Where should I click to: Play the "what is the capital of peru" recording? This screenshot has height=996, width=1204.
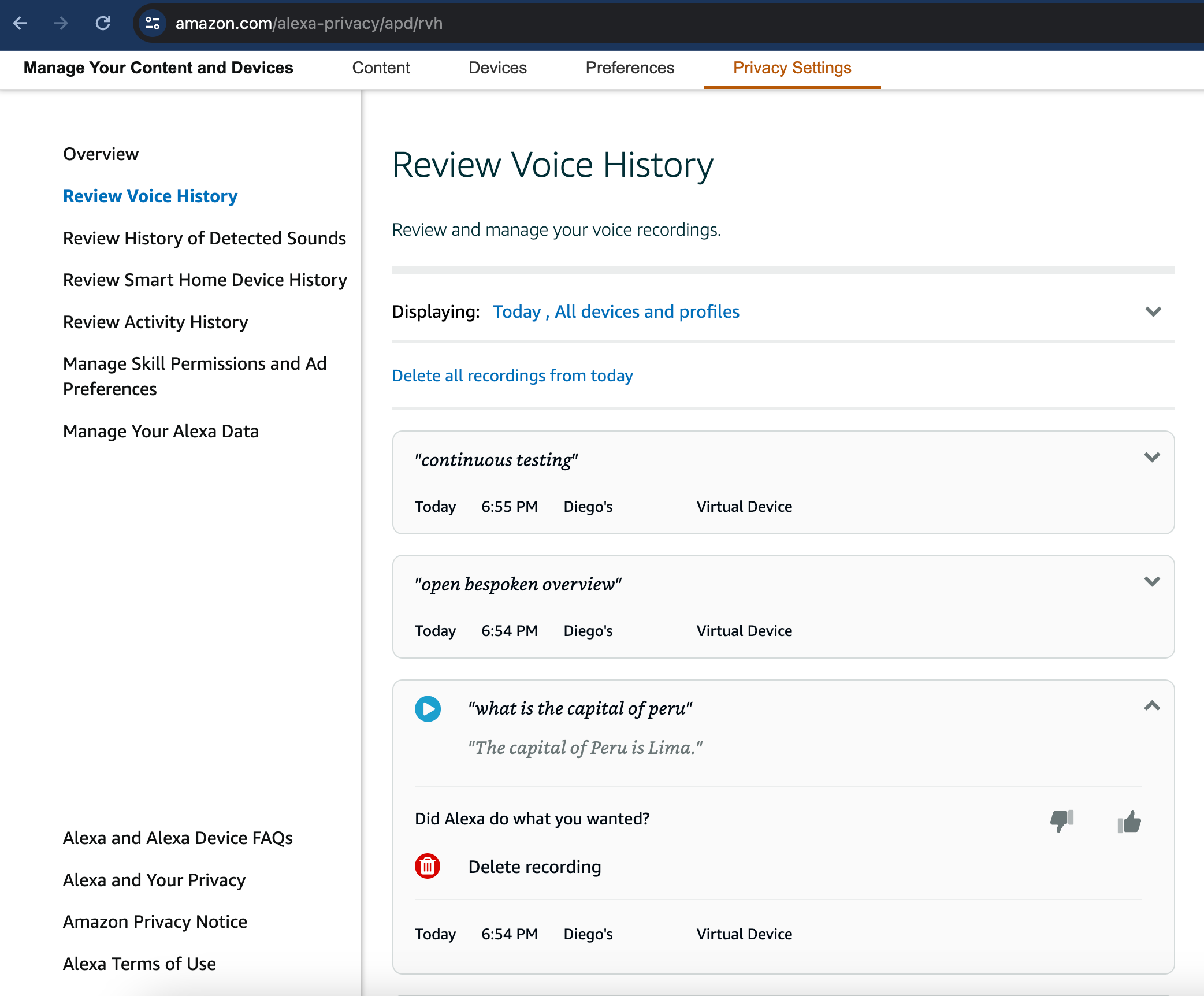pyautogui.click(x=428, y=709)
